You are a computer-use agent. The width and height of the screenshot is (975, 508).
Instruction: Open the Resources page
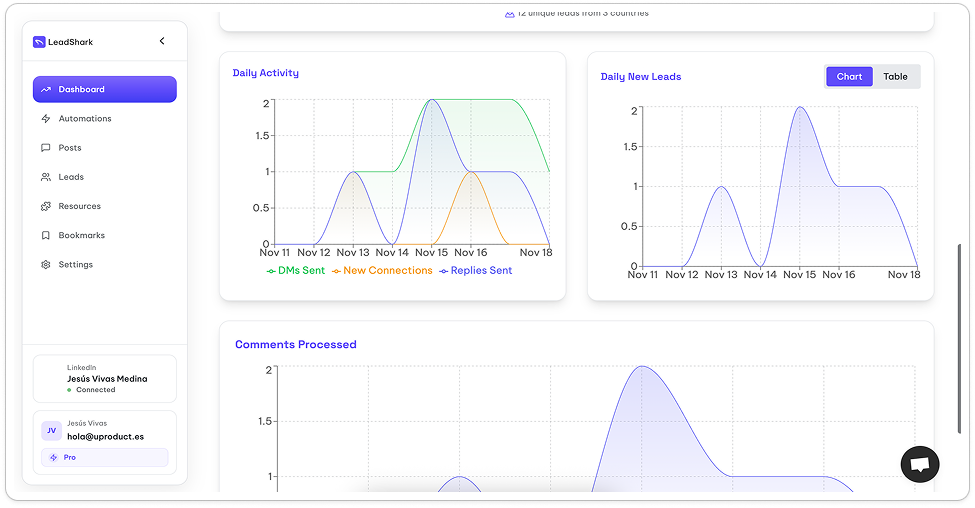point(104,206)
